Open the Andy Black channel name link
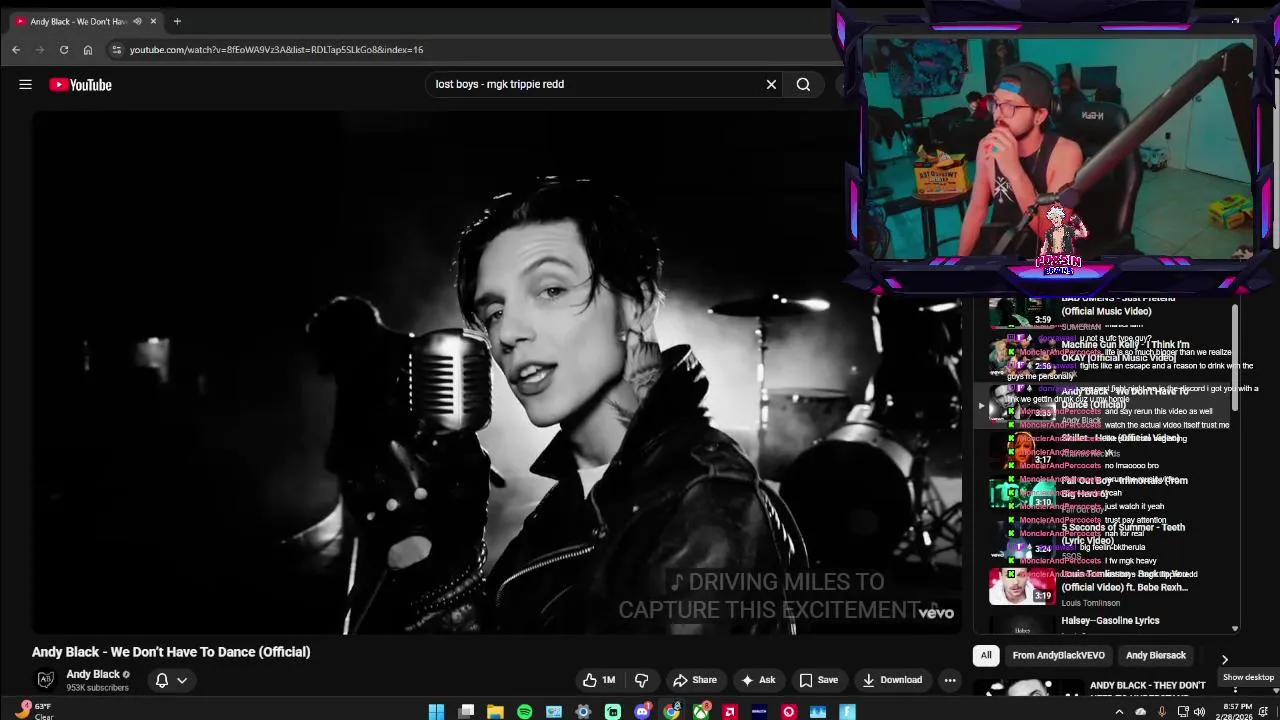The height and width of the screenshot is (720, 1280). pos(93,674)
